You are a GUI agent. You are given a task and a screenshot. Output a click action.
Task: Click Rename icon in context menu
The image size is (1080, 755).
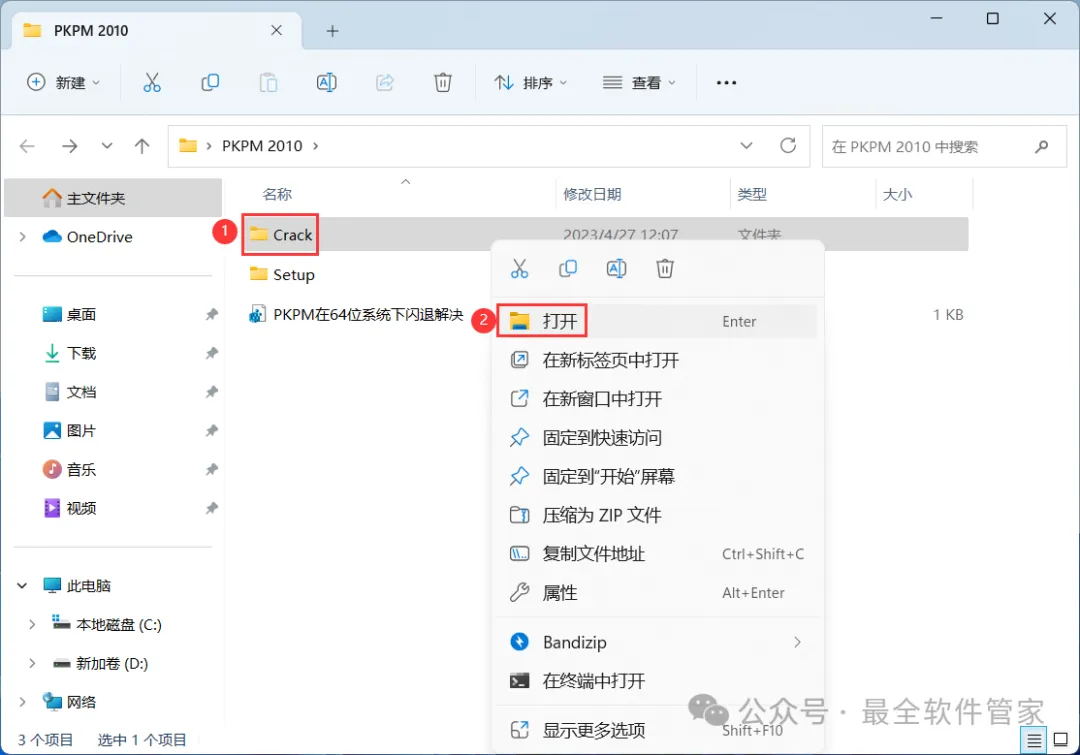coord(616,269)
